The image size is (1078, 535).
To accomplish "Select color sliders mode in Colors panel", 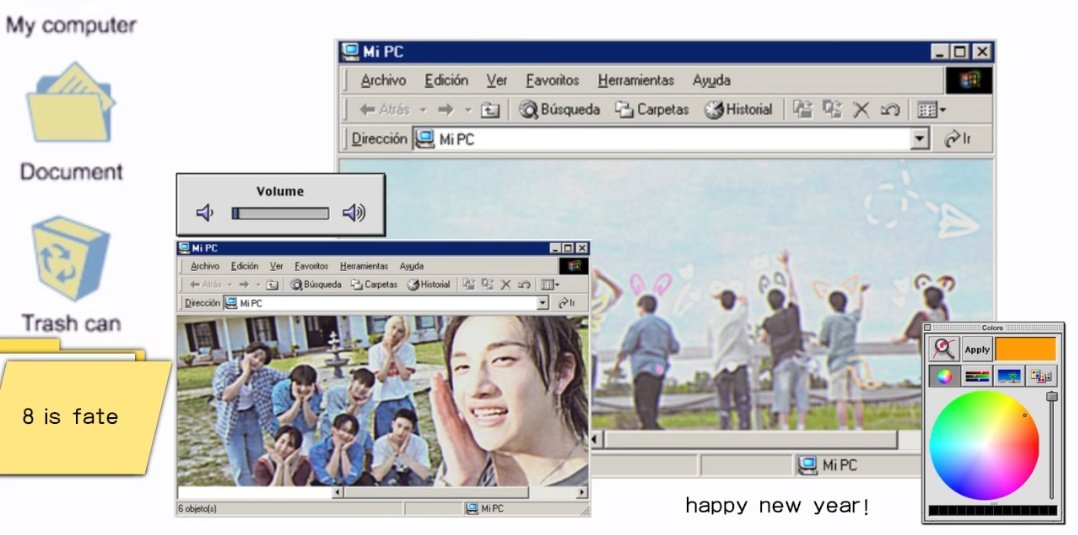I will (977, 375).
